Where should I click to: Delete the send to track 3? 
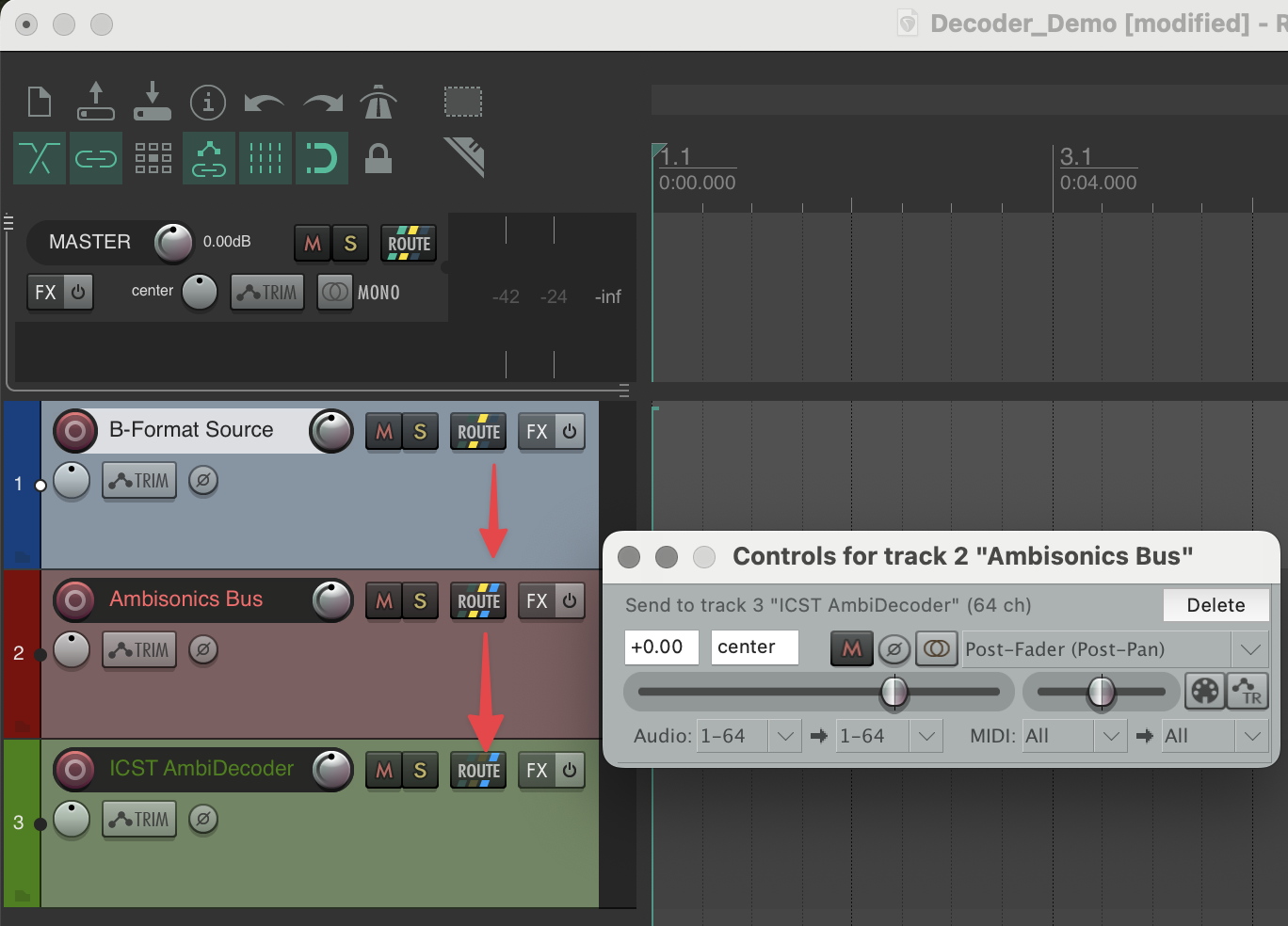(1215, 605)
